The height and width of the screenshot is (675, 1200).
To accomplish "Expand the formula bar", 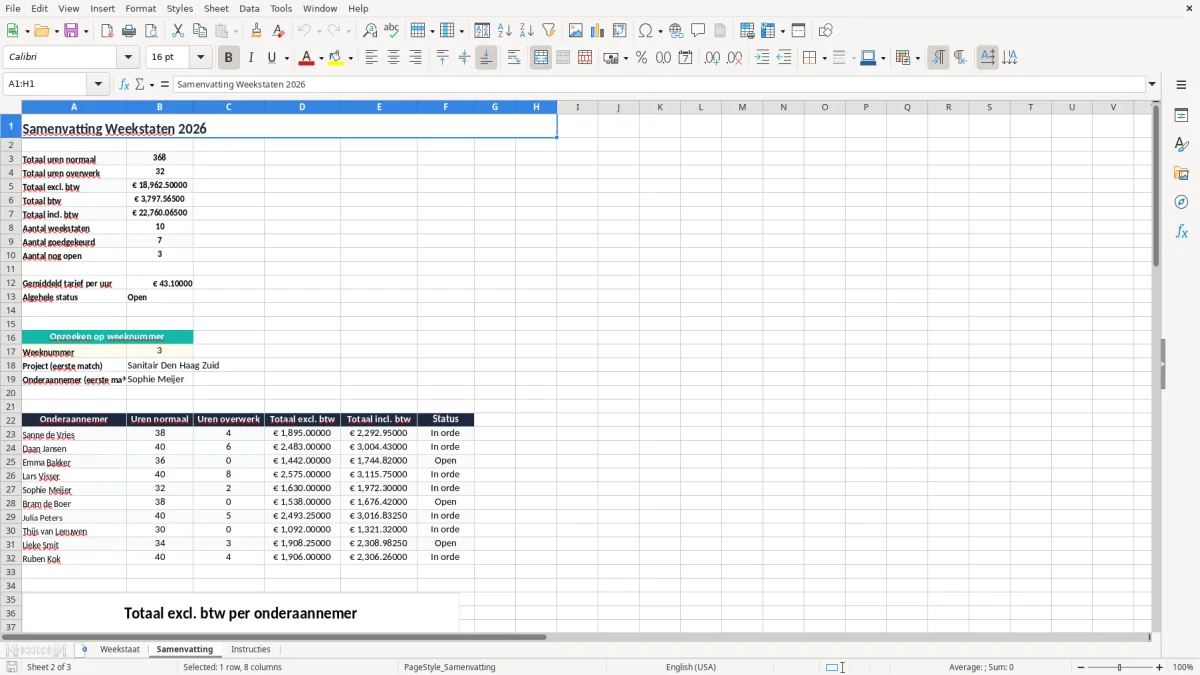I will coord(1152,84).
